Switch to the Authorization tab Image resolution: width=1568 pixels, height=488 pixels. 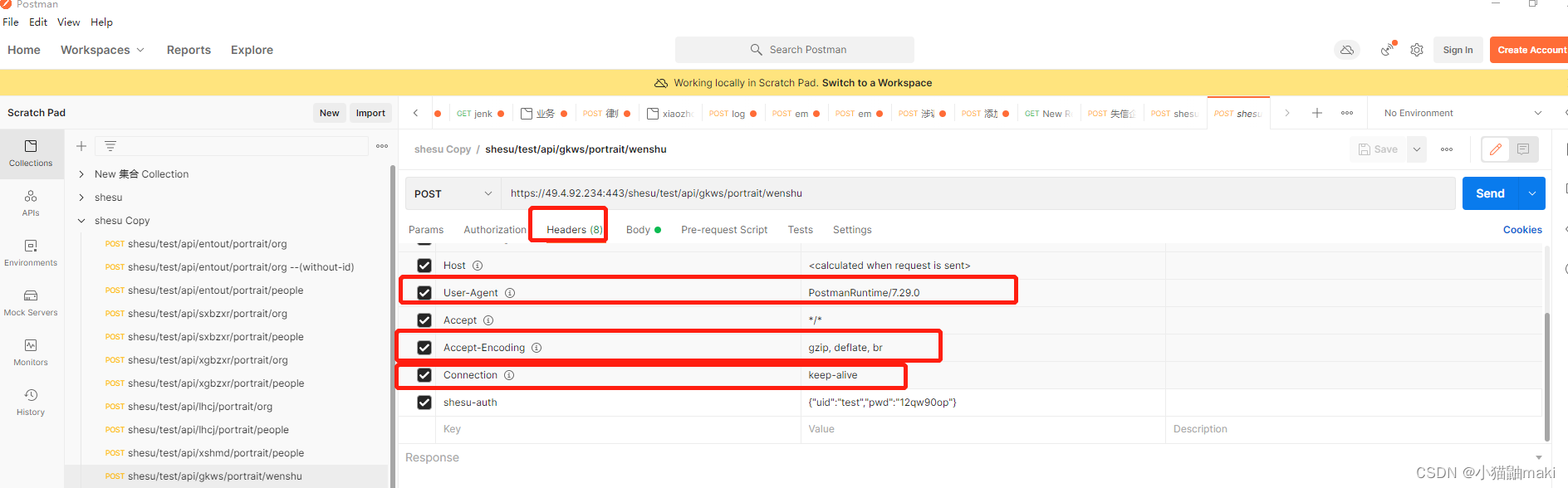(495, 230)
